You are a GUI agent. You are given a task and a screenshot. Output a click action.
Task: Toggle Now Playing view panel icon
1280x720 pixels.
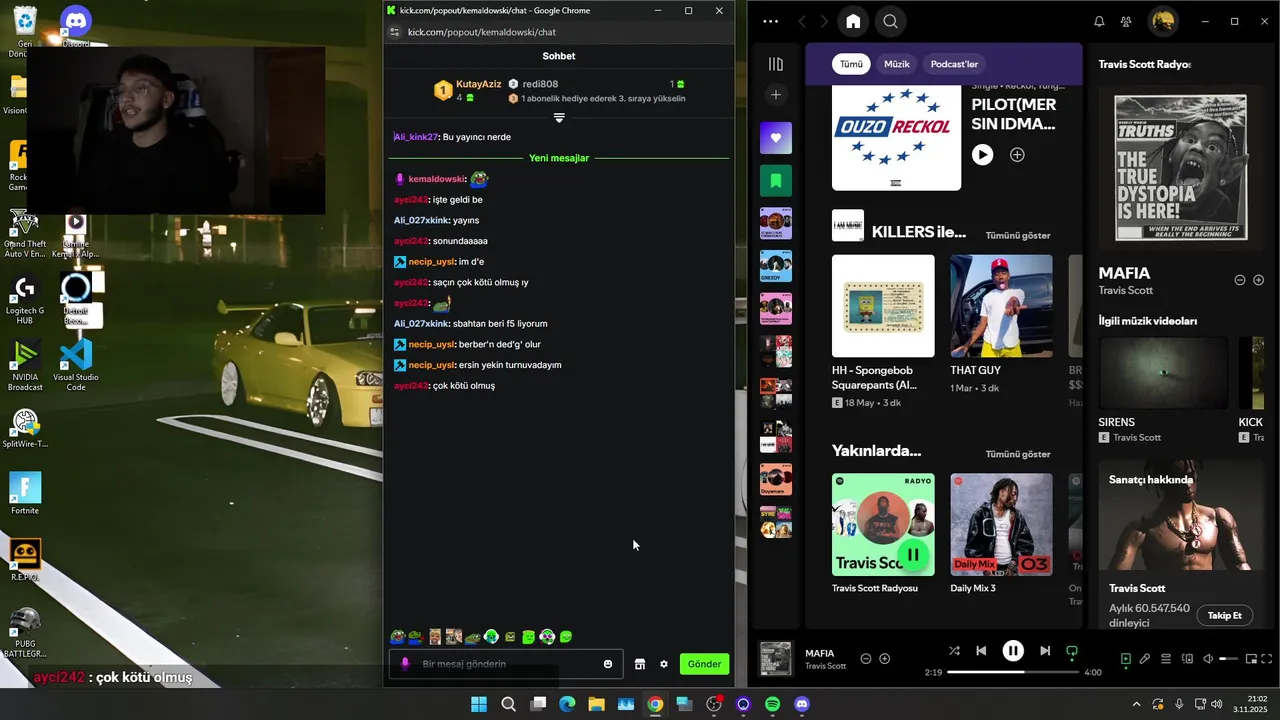pos(1125,659)
